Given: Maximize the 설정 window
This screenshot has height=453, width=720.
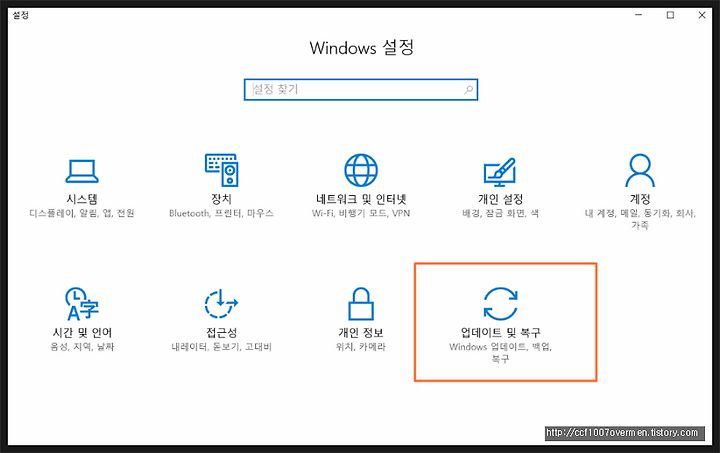Looking at the screenshot, I should click(670, 15).
